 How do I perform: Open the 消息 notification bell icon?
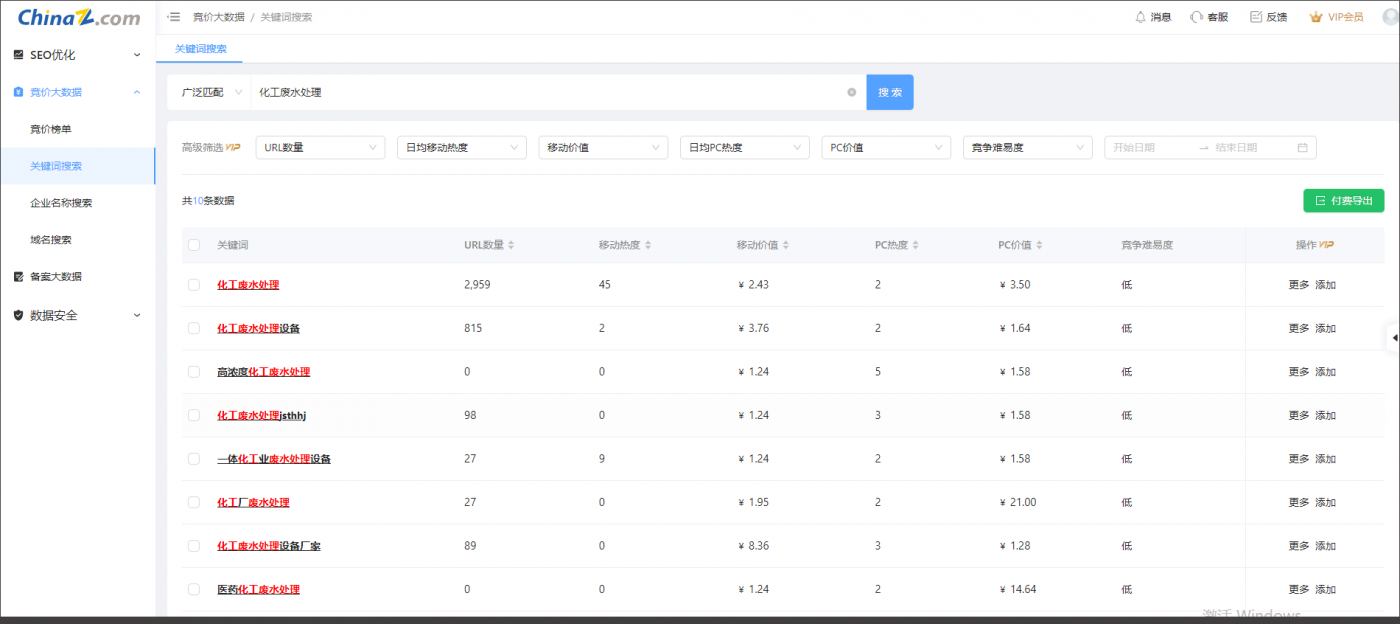click(x=1140, y=17)
